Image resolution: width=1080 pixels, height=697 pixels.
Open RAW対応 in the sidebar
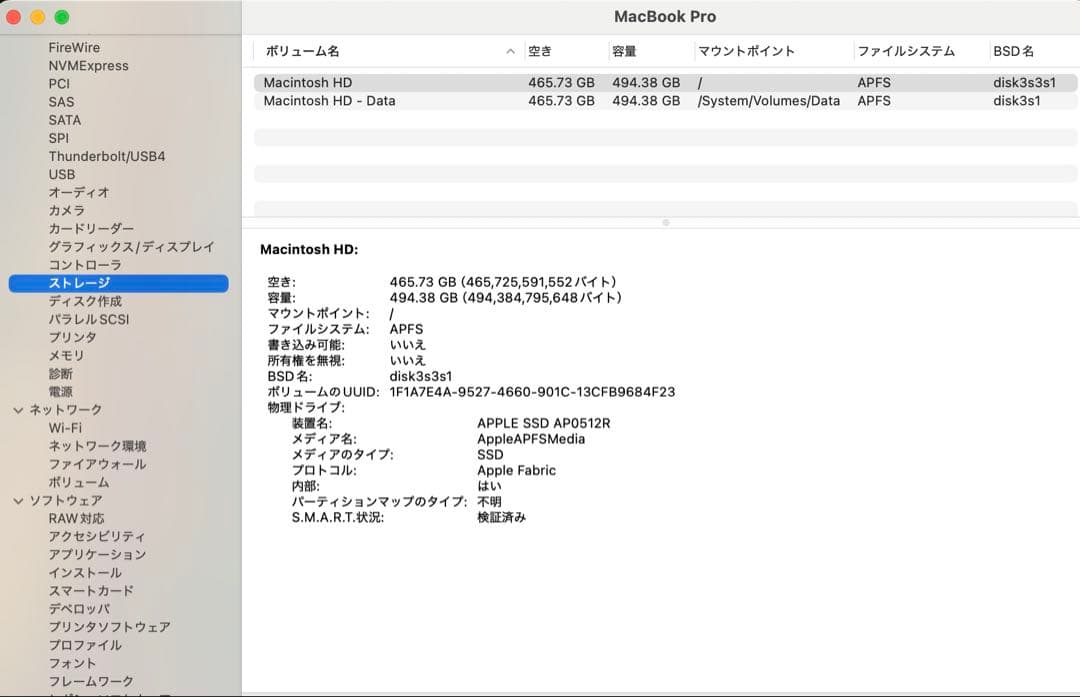[x=76, y=519]
